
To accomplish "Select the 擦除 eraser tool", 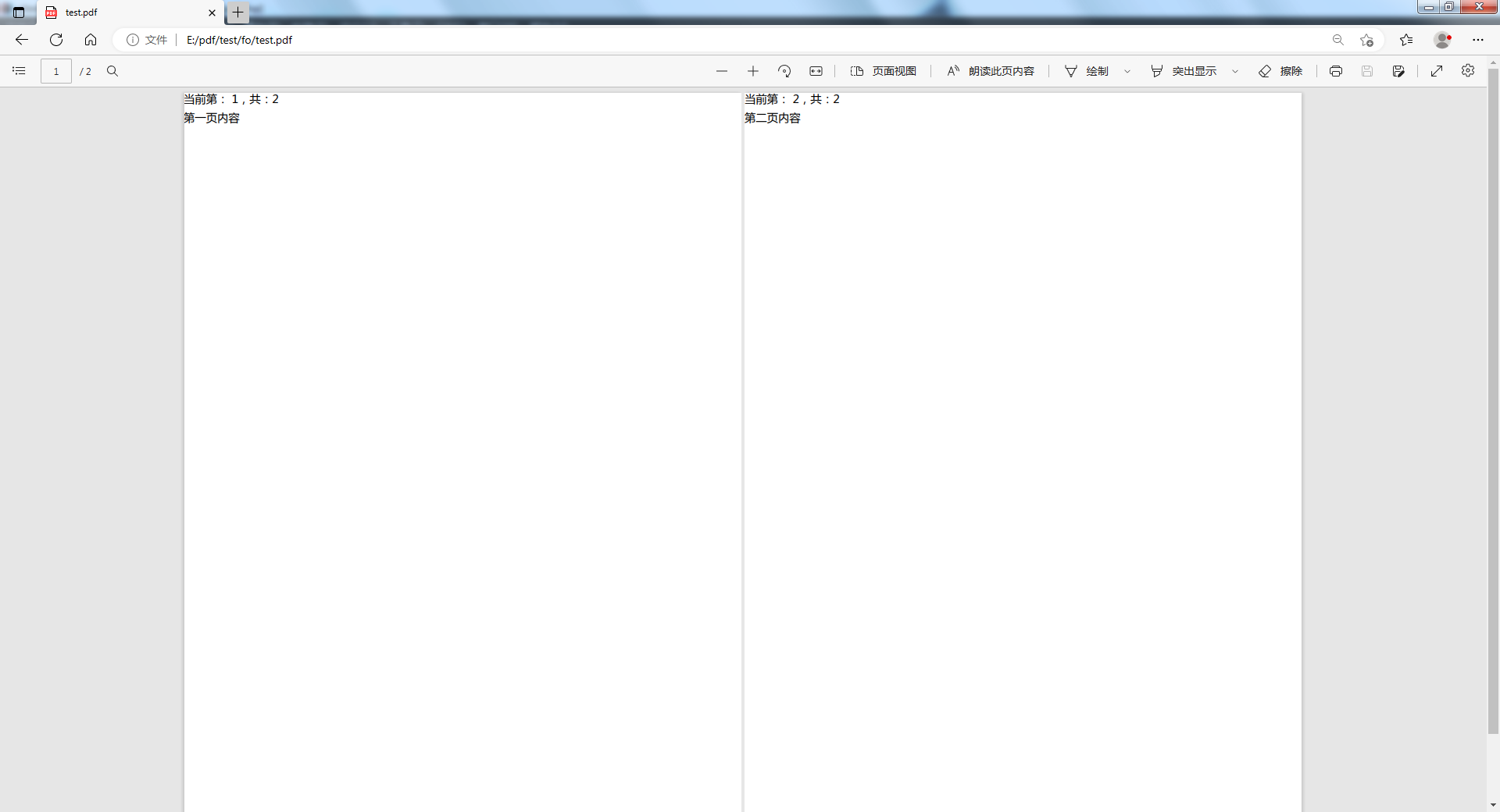I will 1280,71.
